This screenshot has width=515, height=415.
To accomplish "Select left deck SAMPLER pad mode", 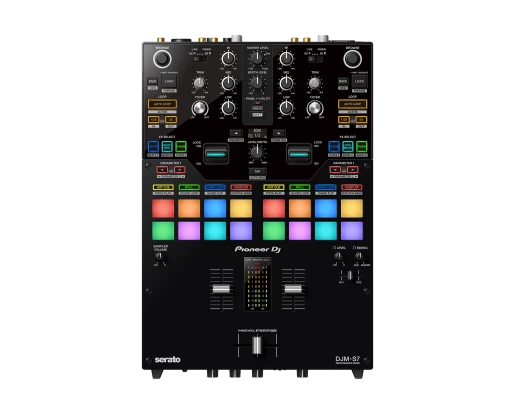I will [x=241, y=187].
